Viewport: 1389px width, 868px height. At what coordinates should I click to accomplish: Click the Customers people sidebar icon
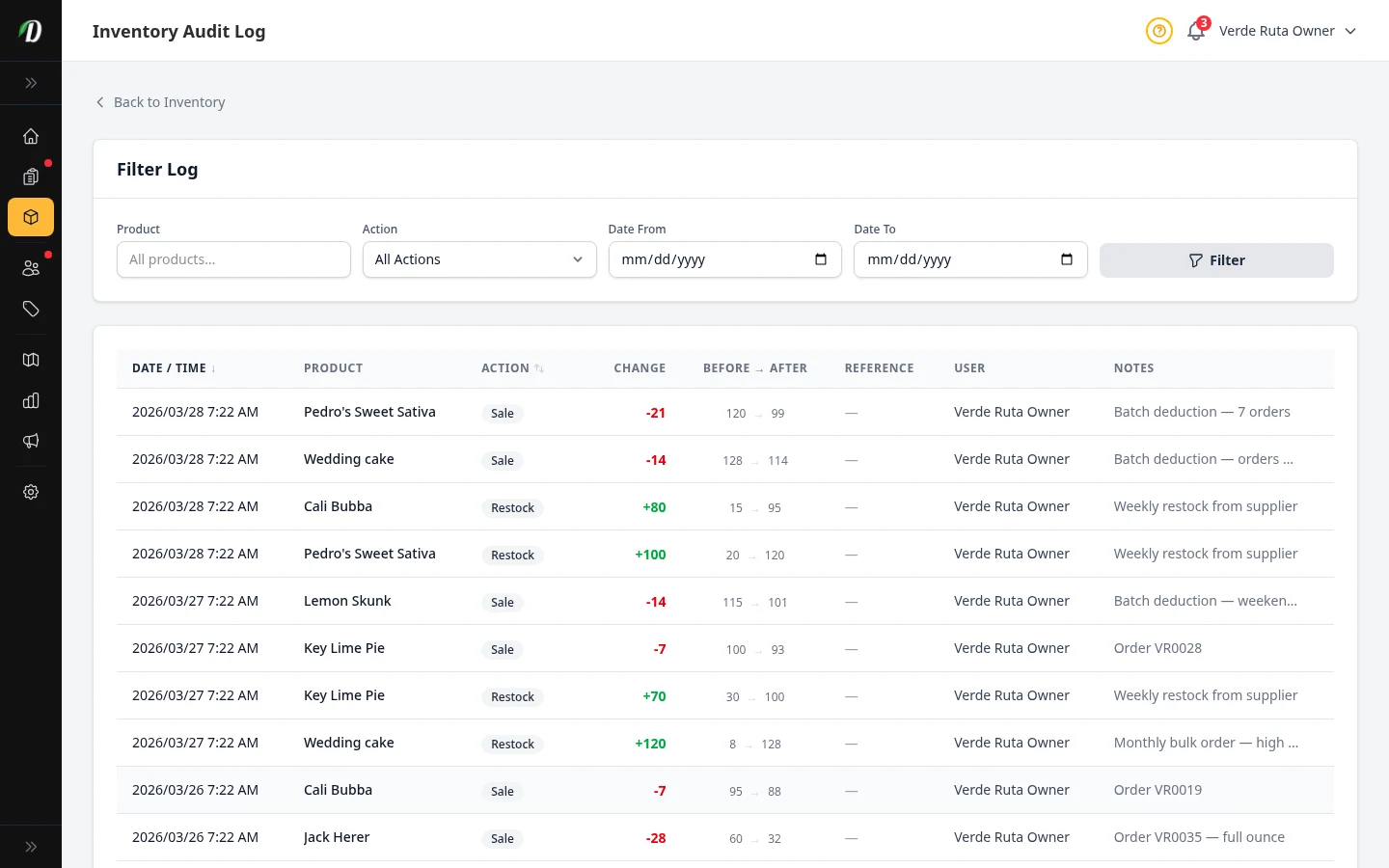[31, 268]
